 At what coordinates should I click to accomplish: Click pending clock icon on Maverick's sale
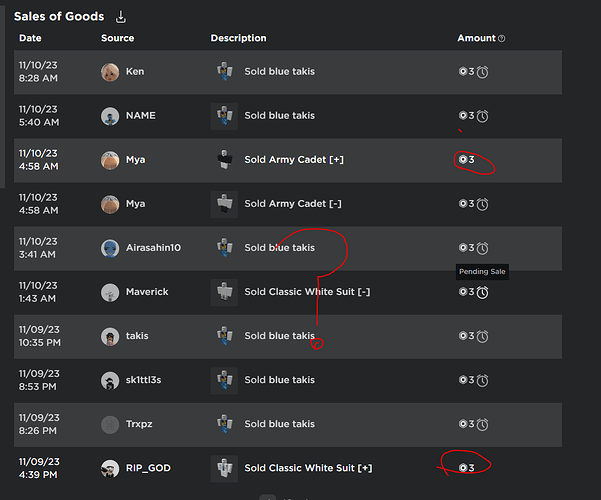tap(482, 293)
